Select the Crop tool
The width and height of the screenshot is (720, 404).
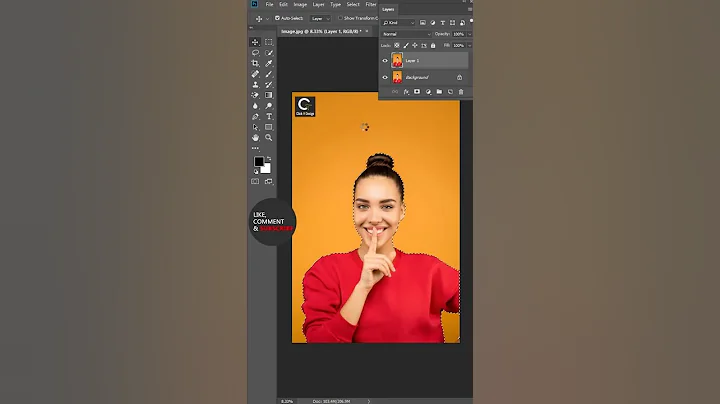[255, 63]
